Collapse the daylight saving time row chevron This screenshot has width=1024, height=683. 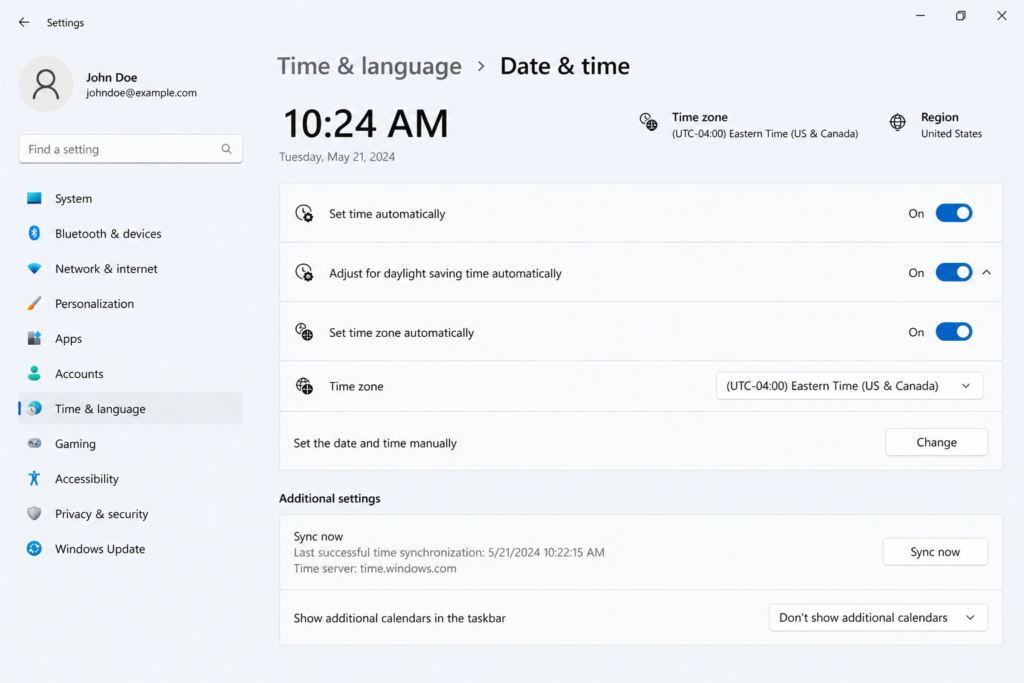coord(987,272)
